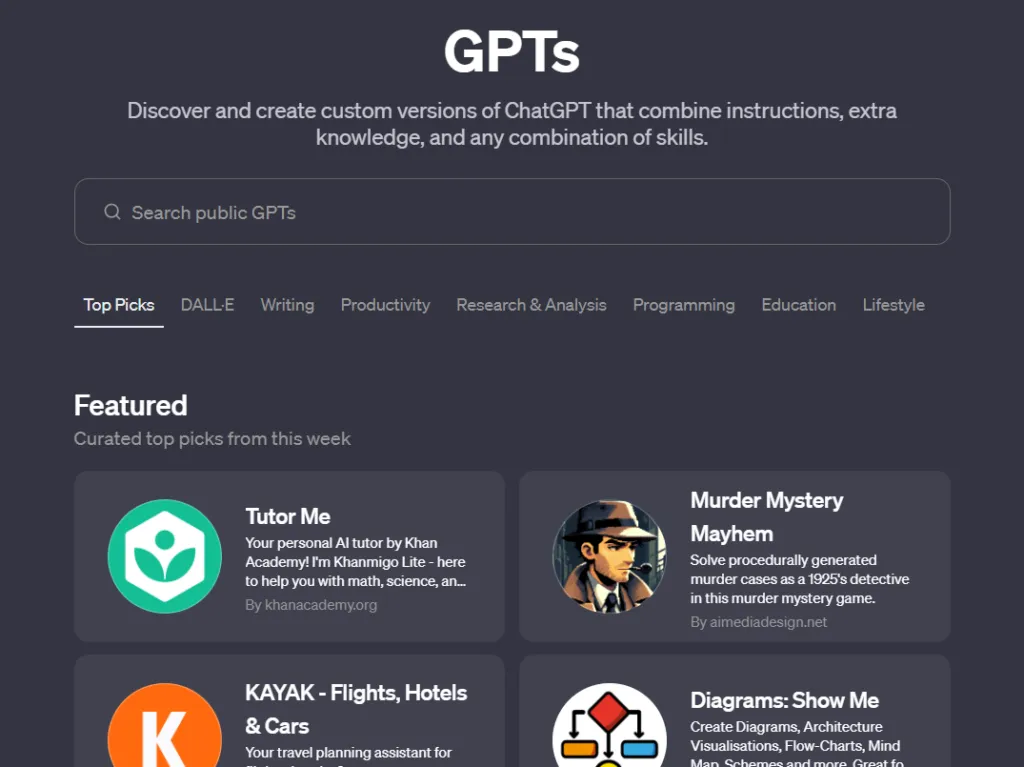
Task: Open the Murder Mystery detective avatar
Action: pyautogui.click(x=609, y=556)
